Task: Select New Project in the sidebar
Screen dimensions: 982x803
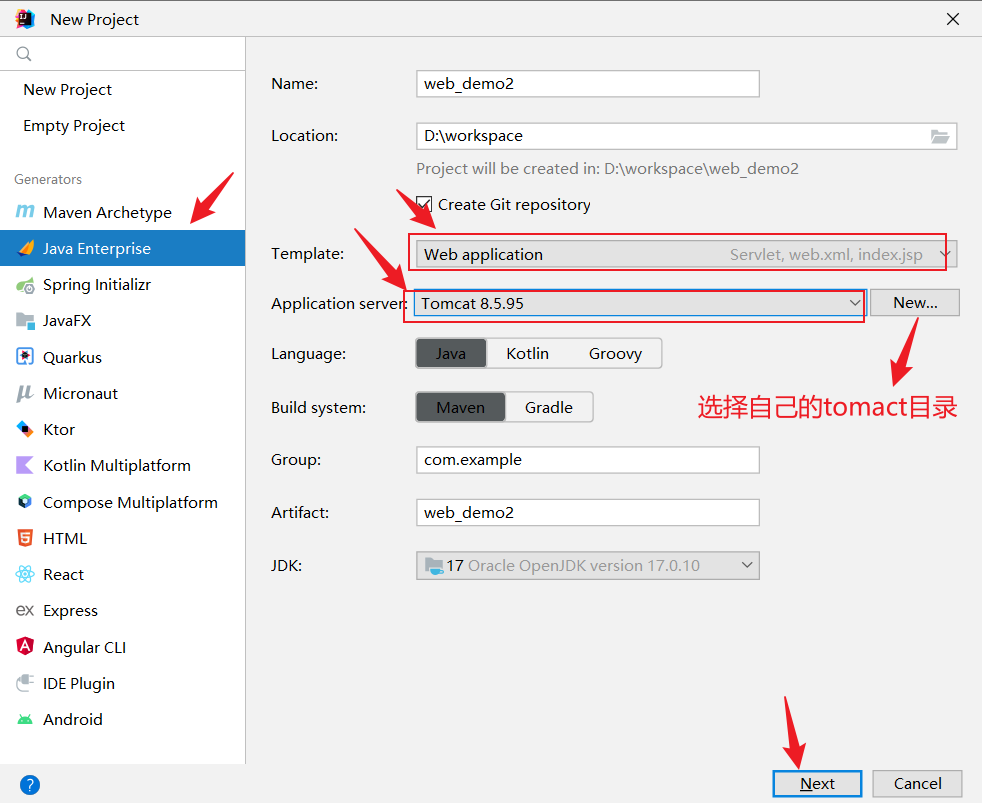Action: point(67,89)
